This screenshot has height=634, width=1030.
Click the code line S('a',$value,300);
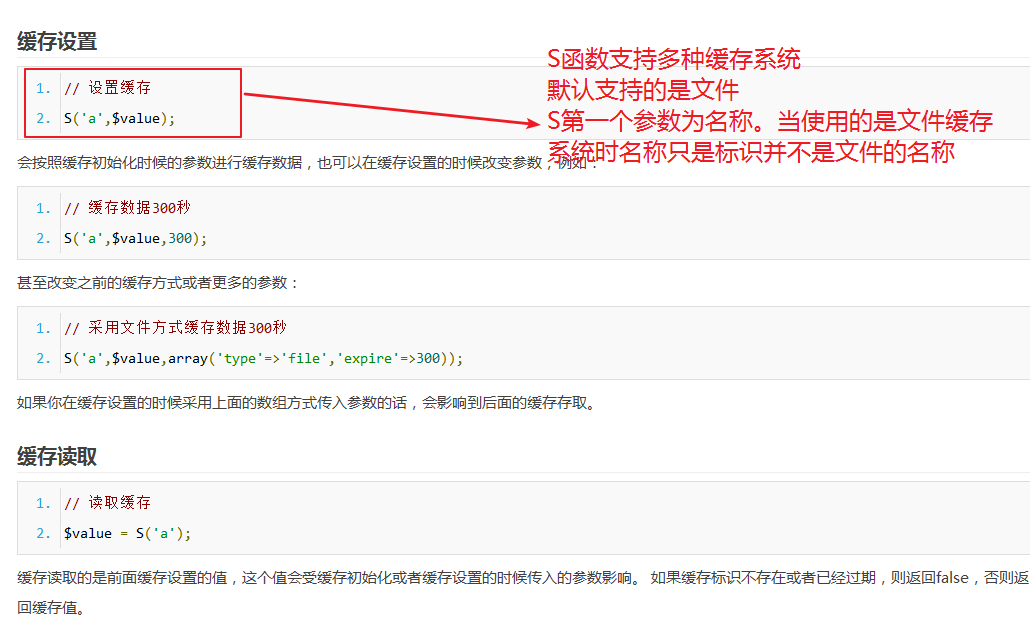[135, 238]
